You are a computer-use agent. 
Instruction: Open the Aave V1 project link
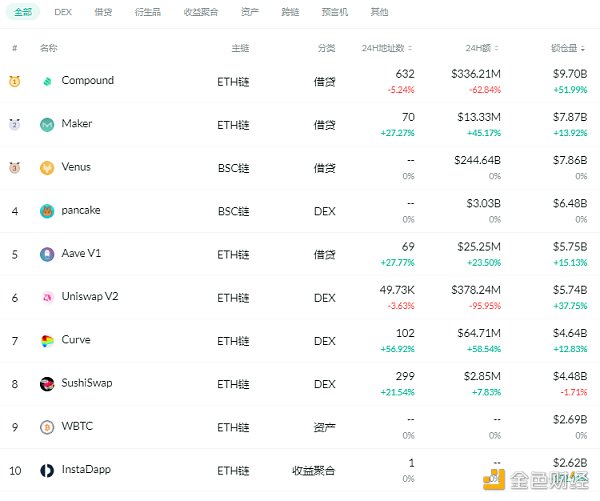click(x=81, y=253)
